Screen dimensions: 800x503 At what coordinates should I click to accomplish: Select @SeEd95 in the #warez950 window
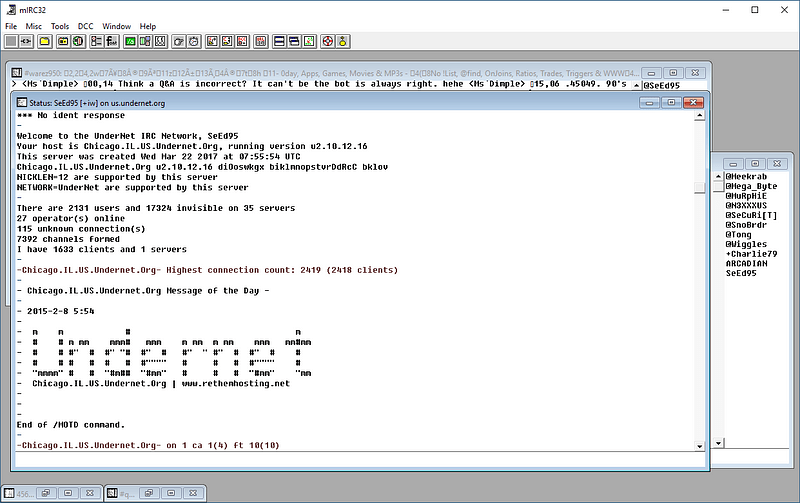pyautogui.click(x=661, y=86)
